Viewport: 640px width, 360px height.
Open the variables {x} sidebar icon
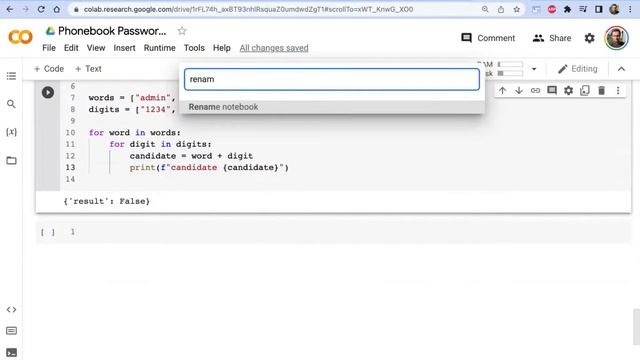click(11, 132)
